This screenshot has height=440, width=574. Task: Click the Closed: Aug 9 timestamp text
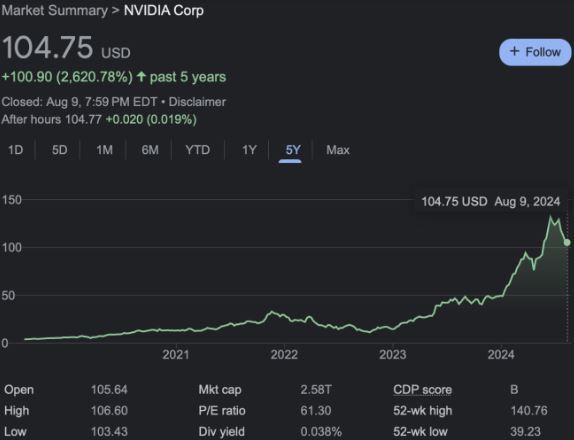[x=79, y=102]
